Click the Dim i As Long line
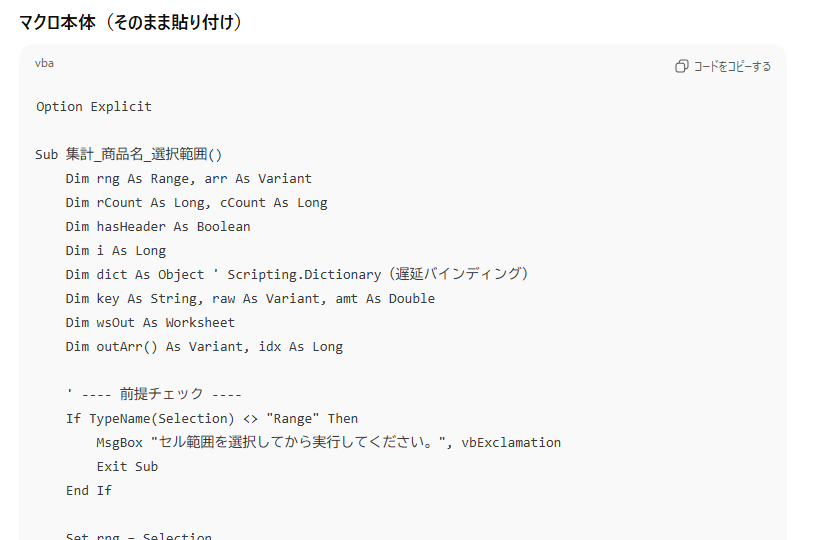The width and height of the screenshot is (825, 540). (116, 250)
